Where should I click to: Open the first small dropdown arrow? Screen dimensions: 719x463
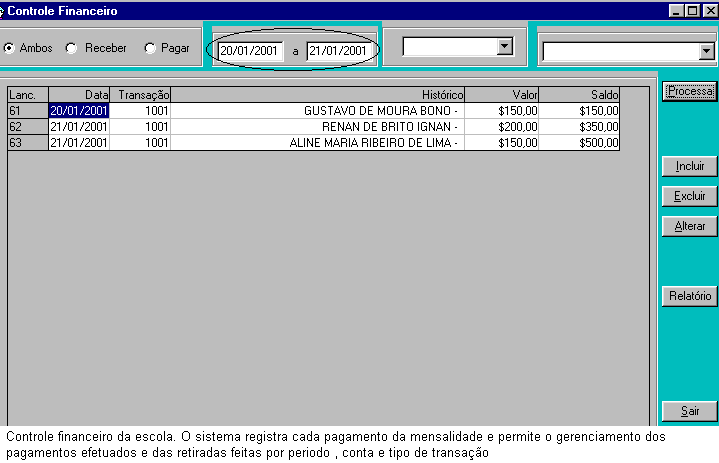coord(505,46)
